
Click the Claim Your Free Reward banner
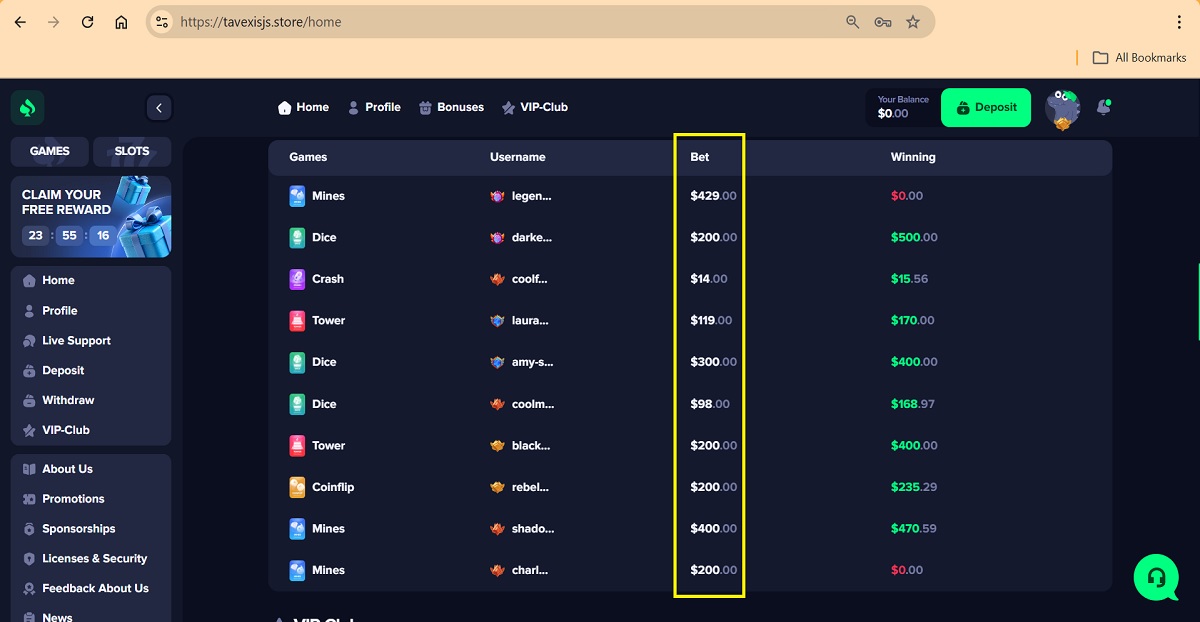[91, 217]
